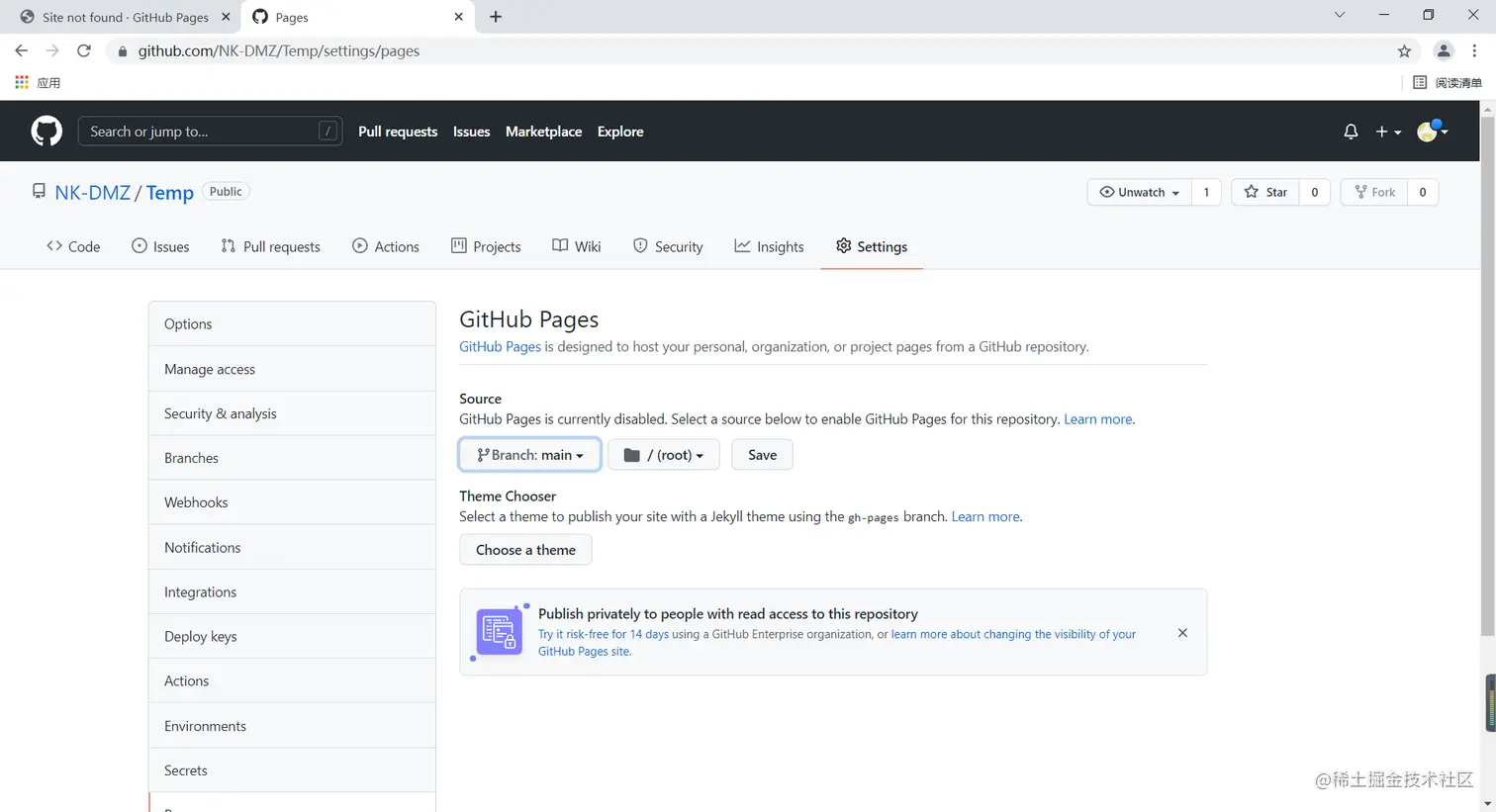Open Chrome's three-dot menu
1496x812 pixels.
pos(1474,51)
